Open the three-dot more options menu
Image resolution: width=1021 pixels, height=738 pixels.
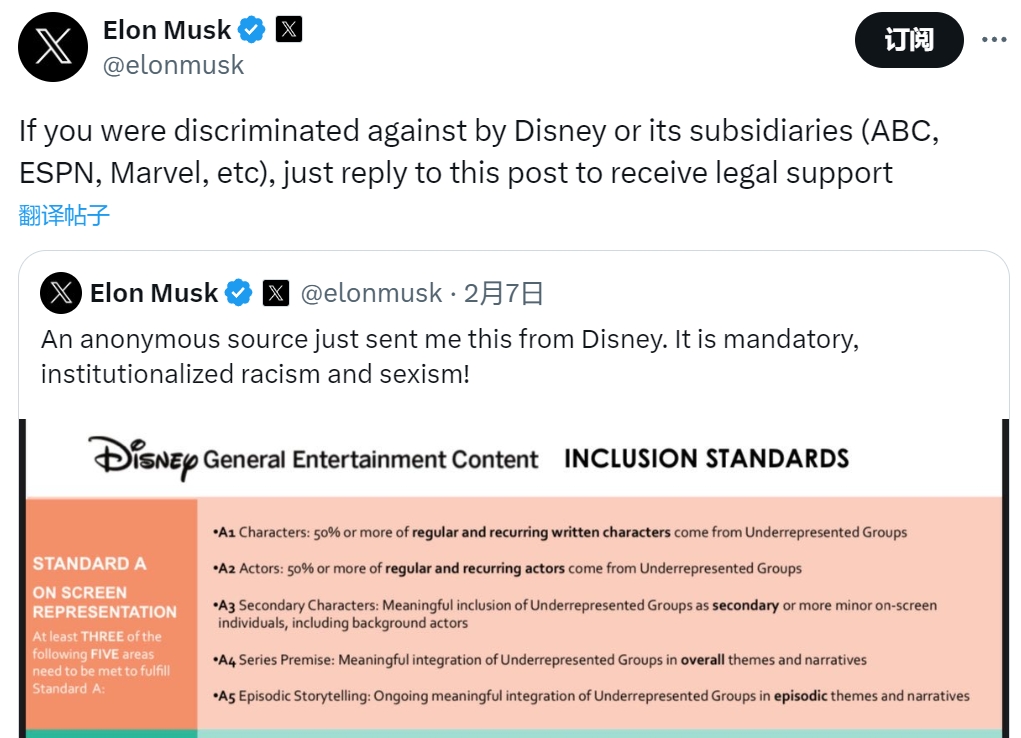994,40
